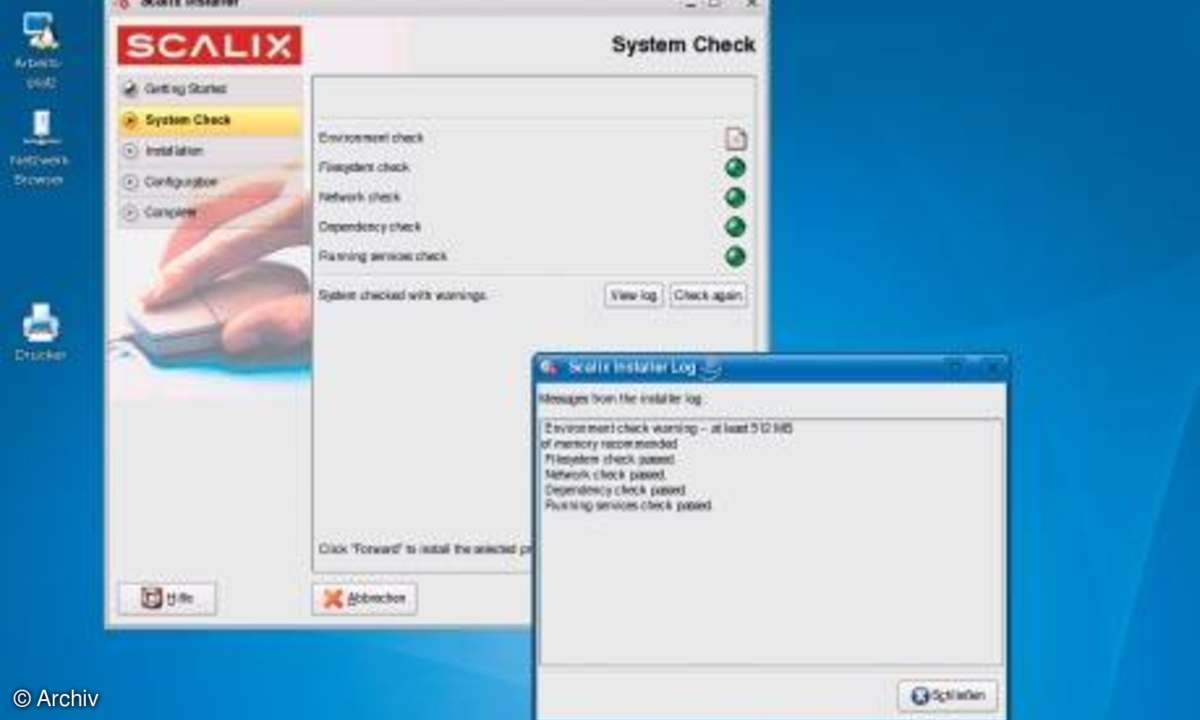Click the Scalix logo in the installer
This screenshot has width=1200, height=720.
coord(209,45)
